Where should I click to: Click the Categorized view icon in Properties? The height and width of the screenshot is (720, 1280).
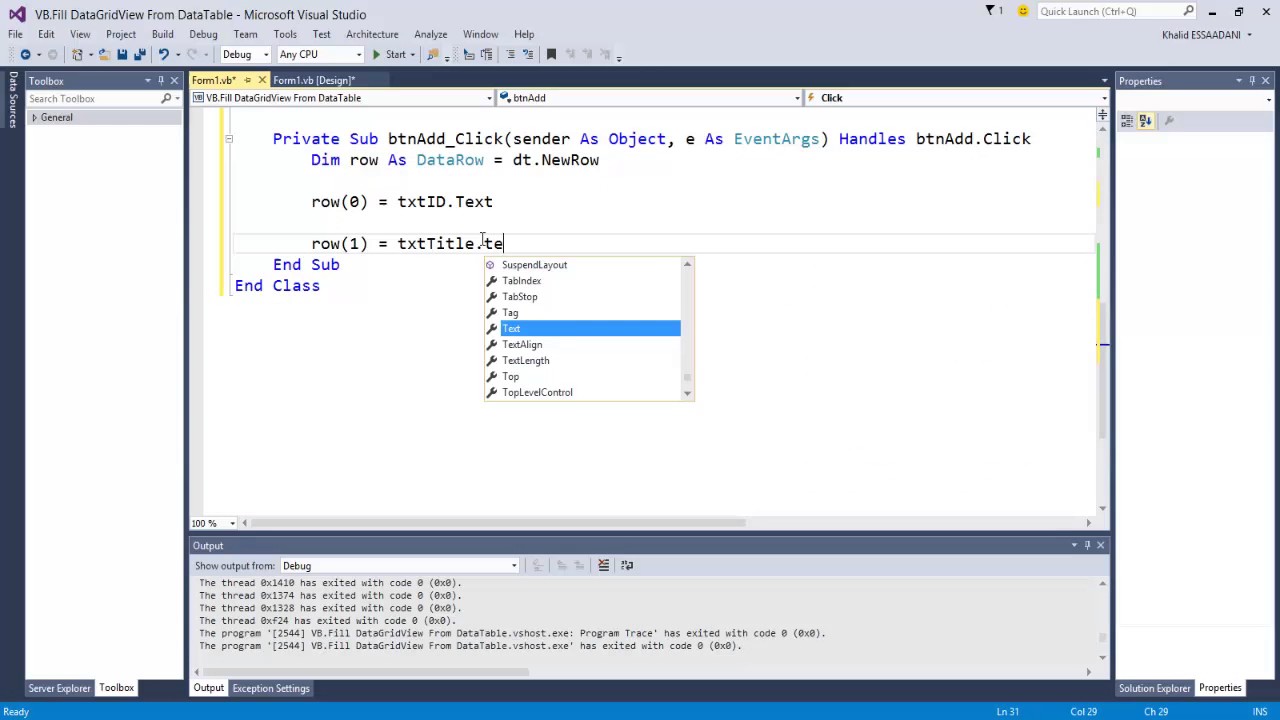(x=1127, y=121)
